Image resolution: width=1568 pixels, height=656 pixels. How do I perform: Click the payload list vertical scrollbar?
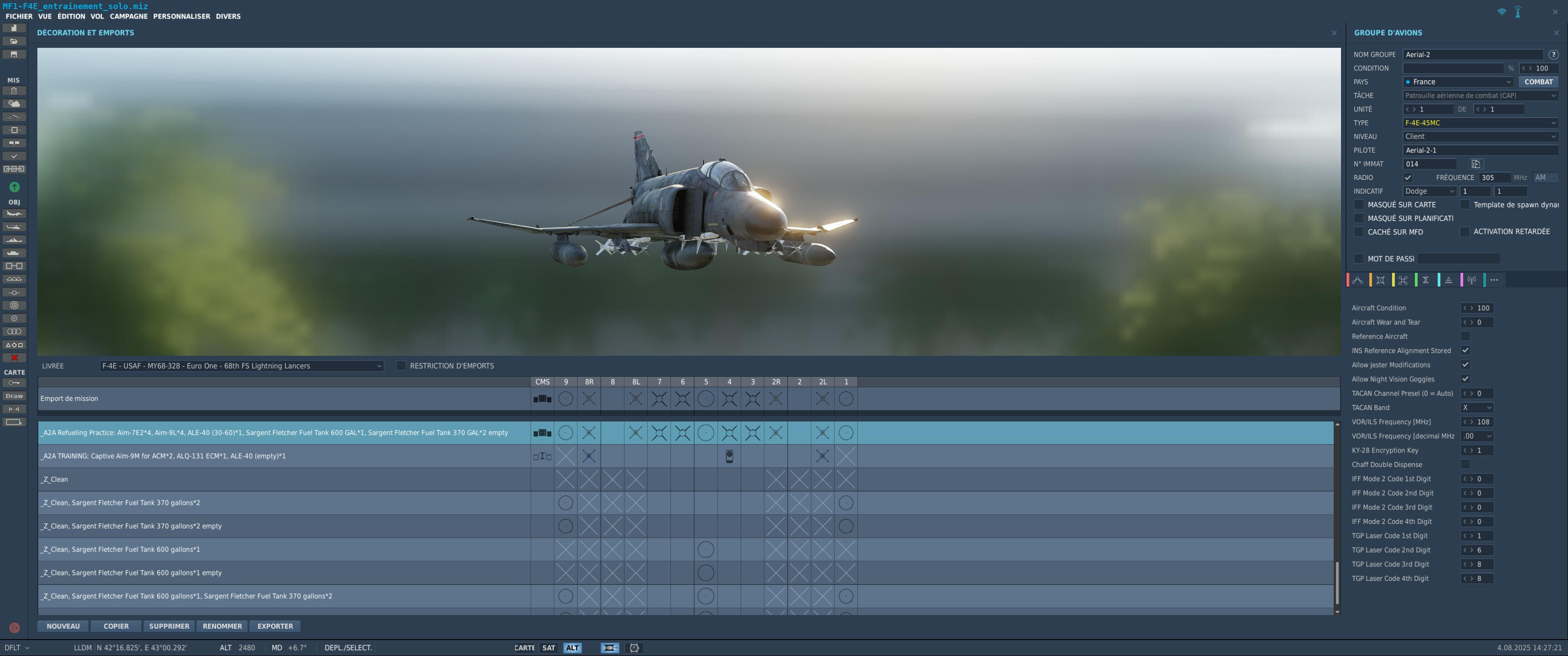1337,518
